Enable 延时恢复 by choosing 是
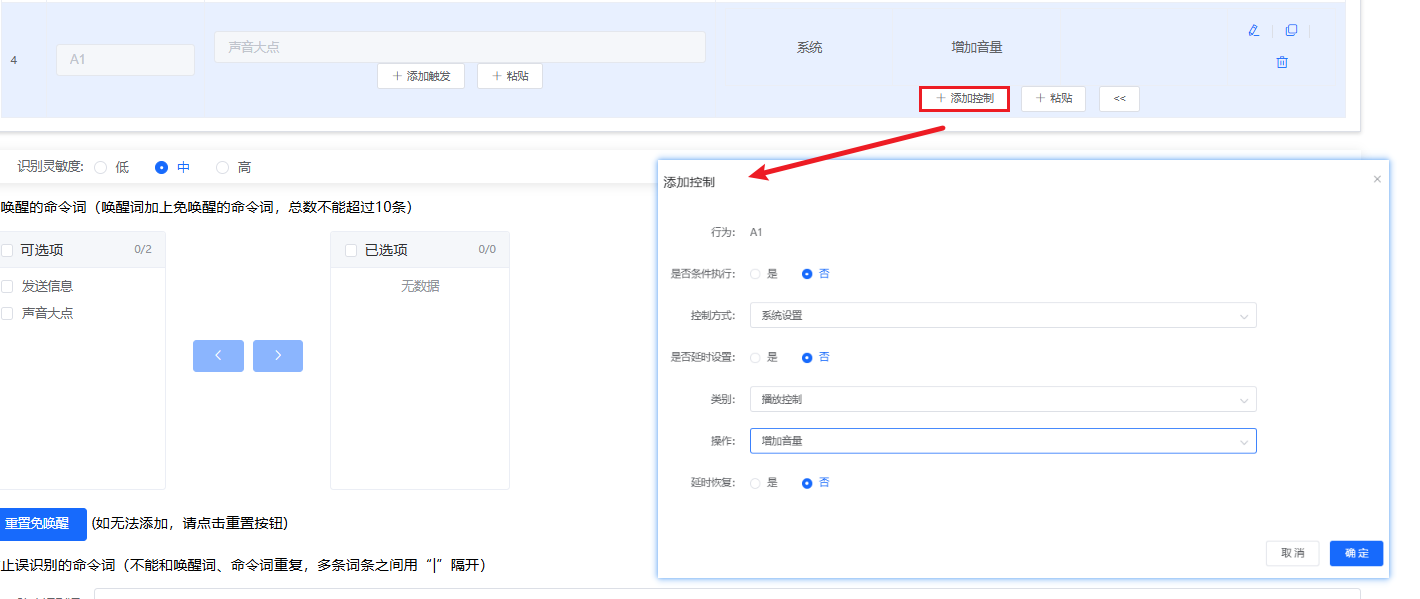Viewport: 1420px width, 599px height. coord(756,482)
